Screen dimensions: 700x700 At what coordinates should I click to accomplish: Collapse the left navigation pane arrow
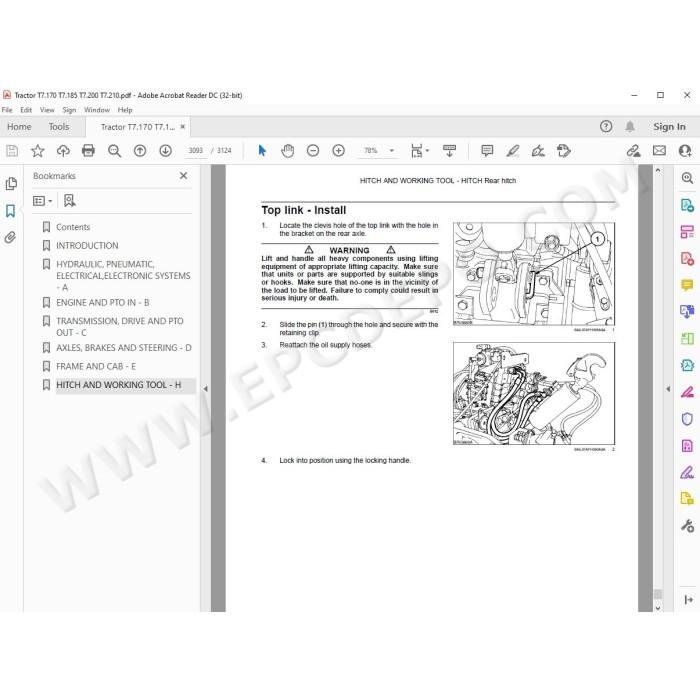pos(205,389)
